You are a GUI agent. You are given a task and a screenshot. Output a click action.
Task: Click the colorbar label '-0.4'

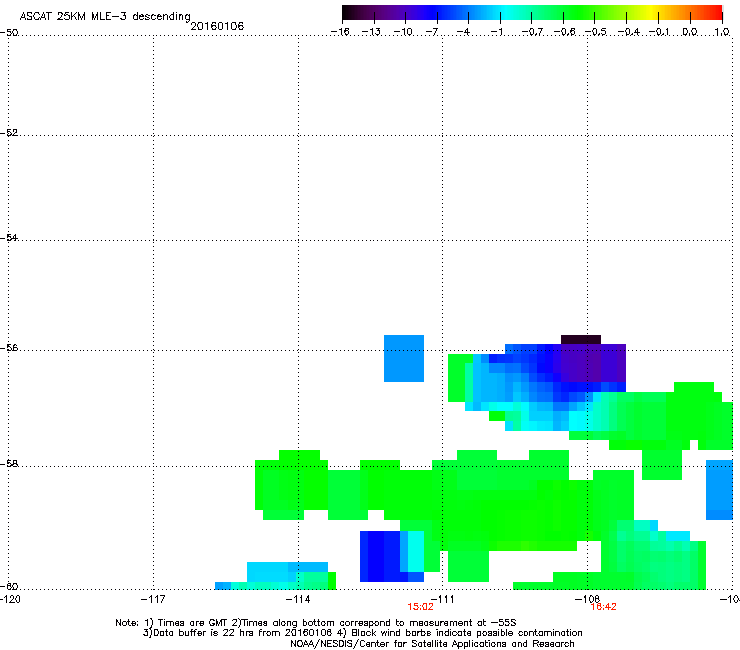[628, 32]
